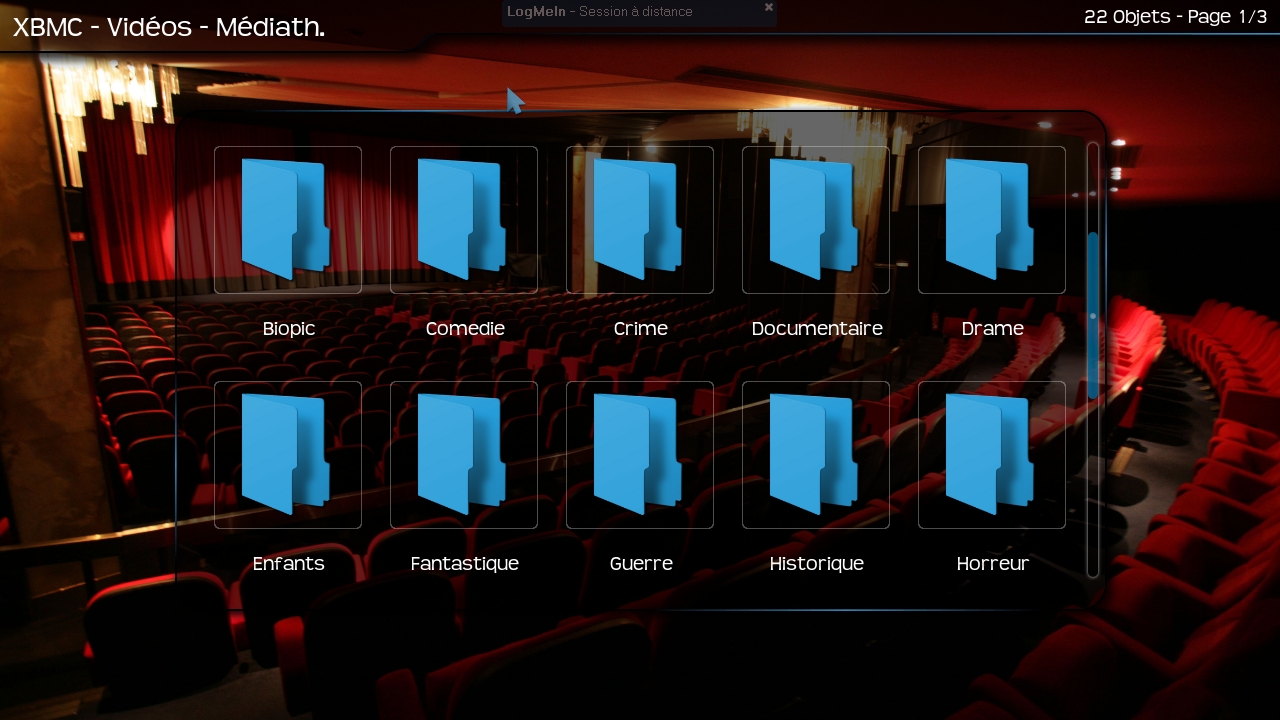Open the Comedie folder icon
Viewport: 1280px width, 720px height.
coord(463,220)
